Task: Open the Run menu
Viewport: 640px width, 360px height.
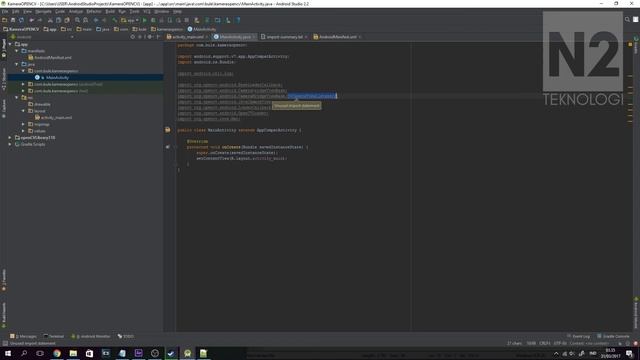Action: [122, 11]
